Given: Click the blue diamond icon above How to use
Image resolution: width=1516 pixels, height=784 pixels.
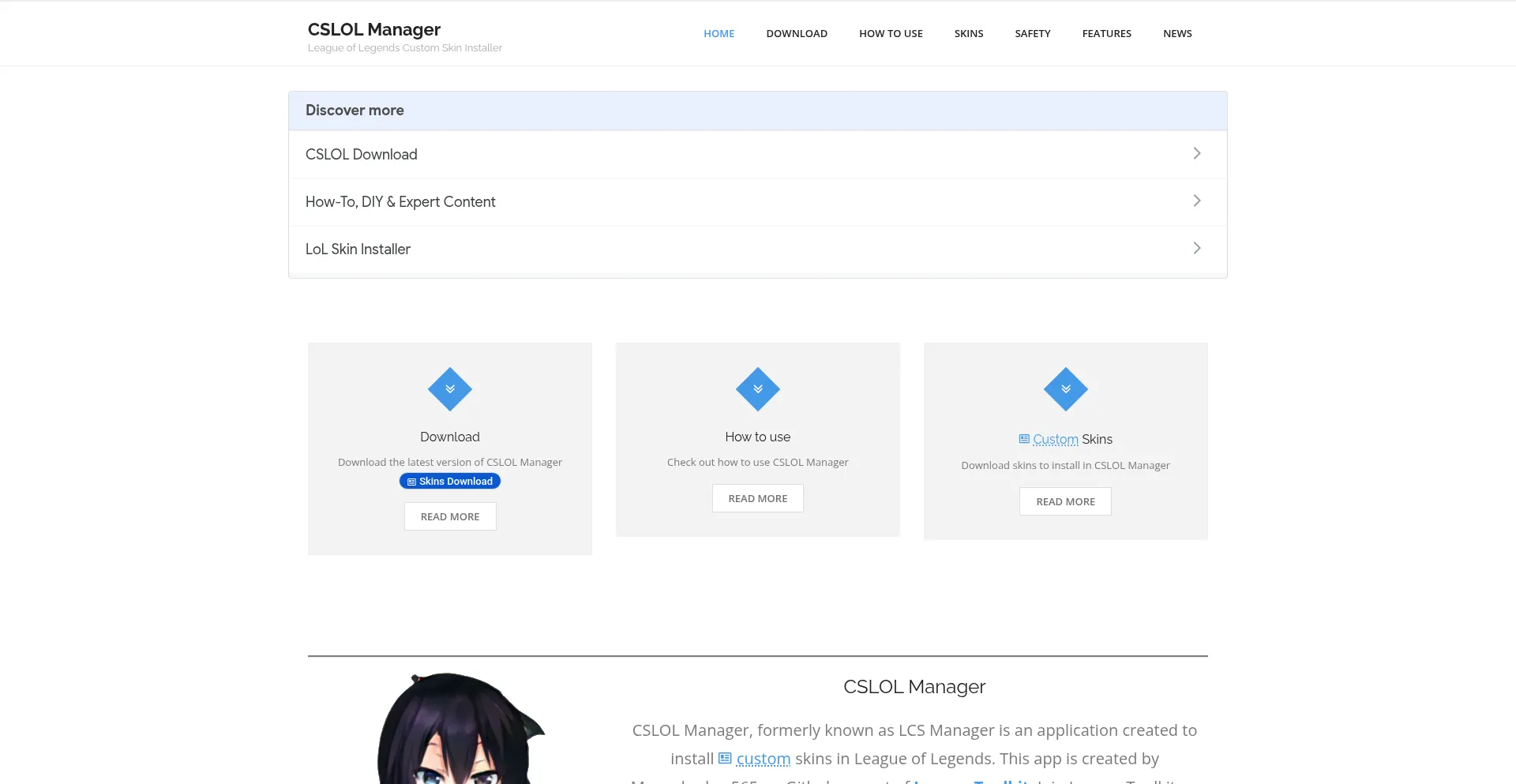Looking at the screenshot, I should pos(758,389).
